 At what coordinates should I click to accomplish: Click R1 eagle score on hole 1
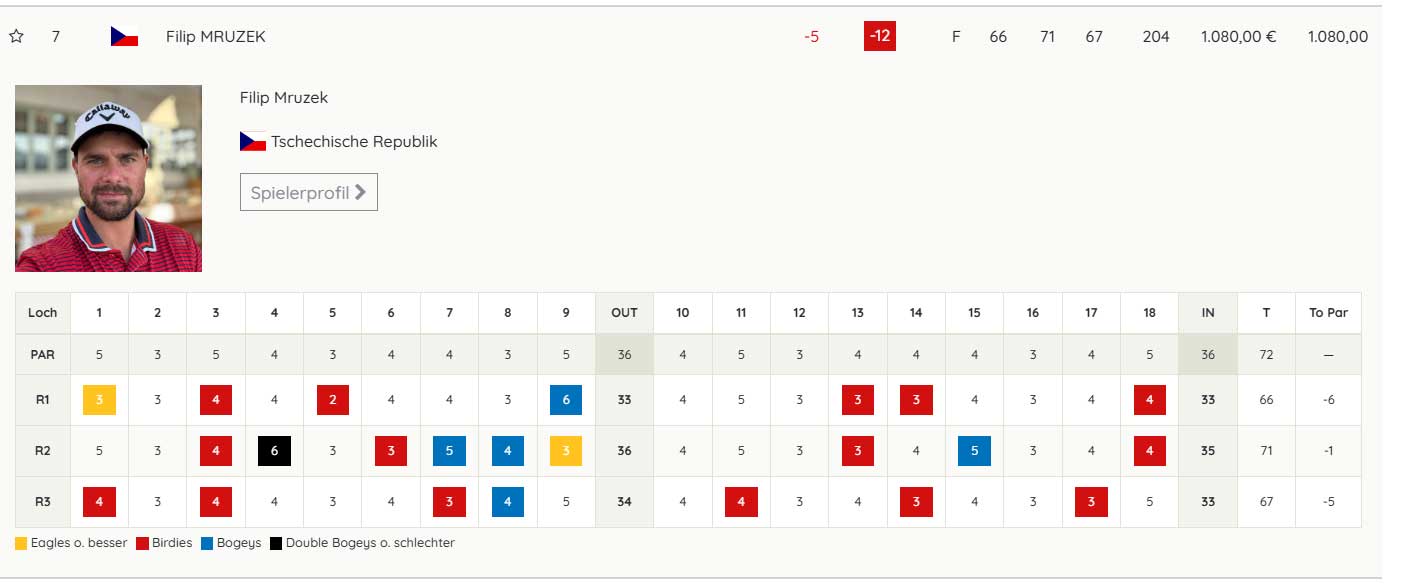coord(99,400)
